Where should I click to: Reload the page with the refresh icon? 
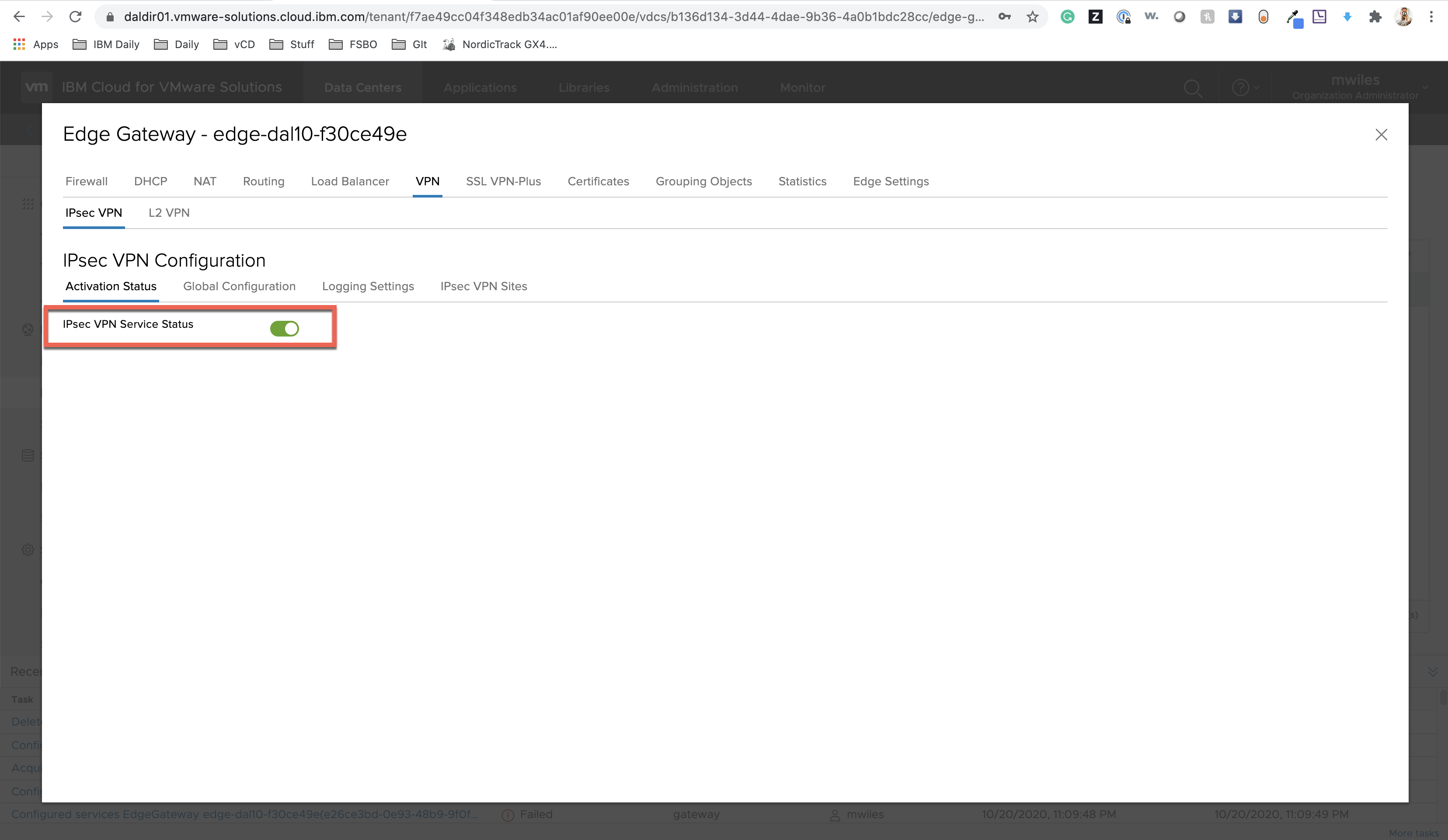(75, 17)
